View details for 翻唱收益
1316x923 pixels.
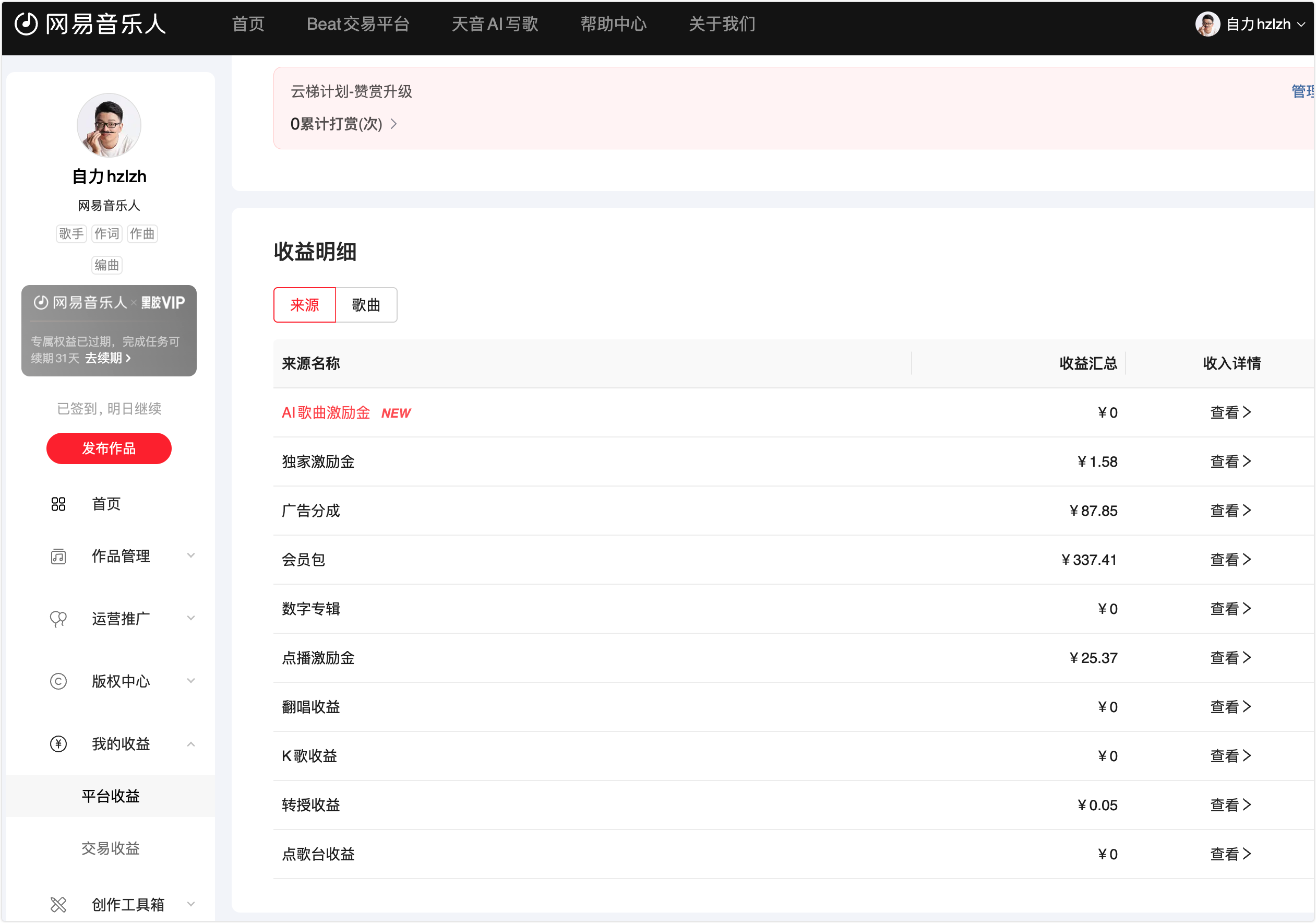(x=1230, y=707)
